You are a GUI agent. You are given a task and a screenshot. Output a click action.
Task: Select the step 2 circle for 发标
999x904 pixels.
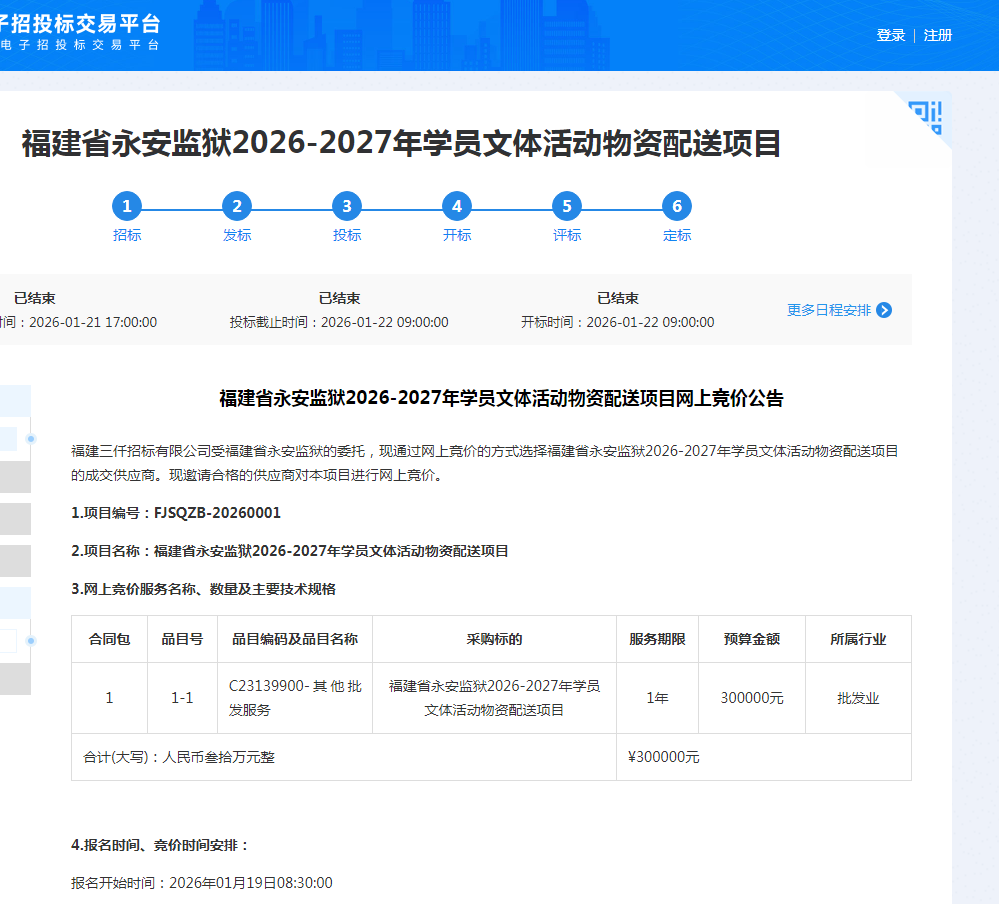pyautogui.click(x=237, y=207)
